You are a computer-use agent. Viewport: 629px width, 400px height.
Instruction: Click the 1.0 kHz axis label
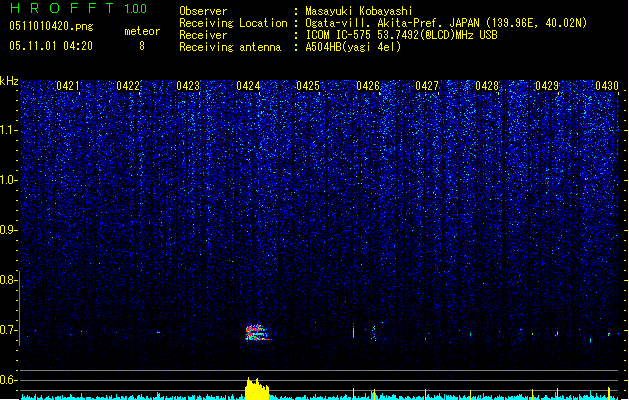(8, 180)
